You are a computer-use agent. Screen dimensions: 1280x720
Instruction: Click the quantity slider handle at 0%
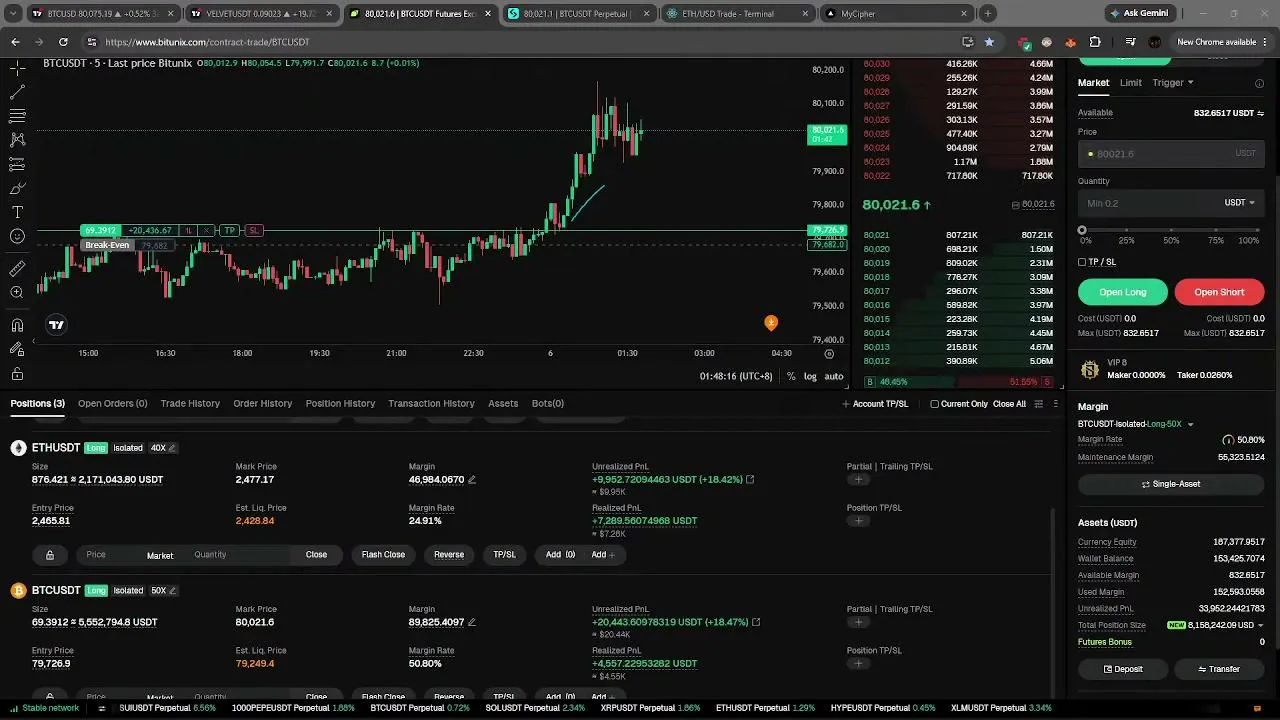point(1082,230)
